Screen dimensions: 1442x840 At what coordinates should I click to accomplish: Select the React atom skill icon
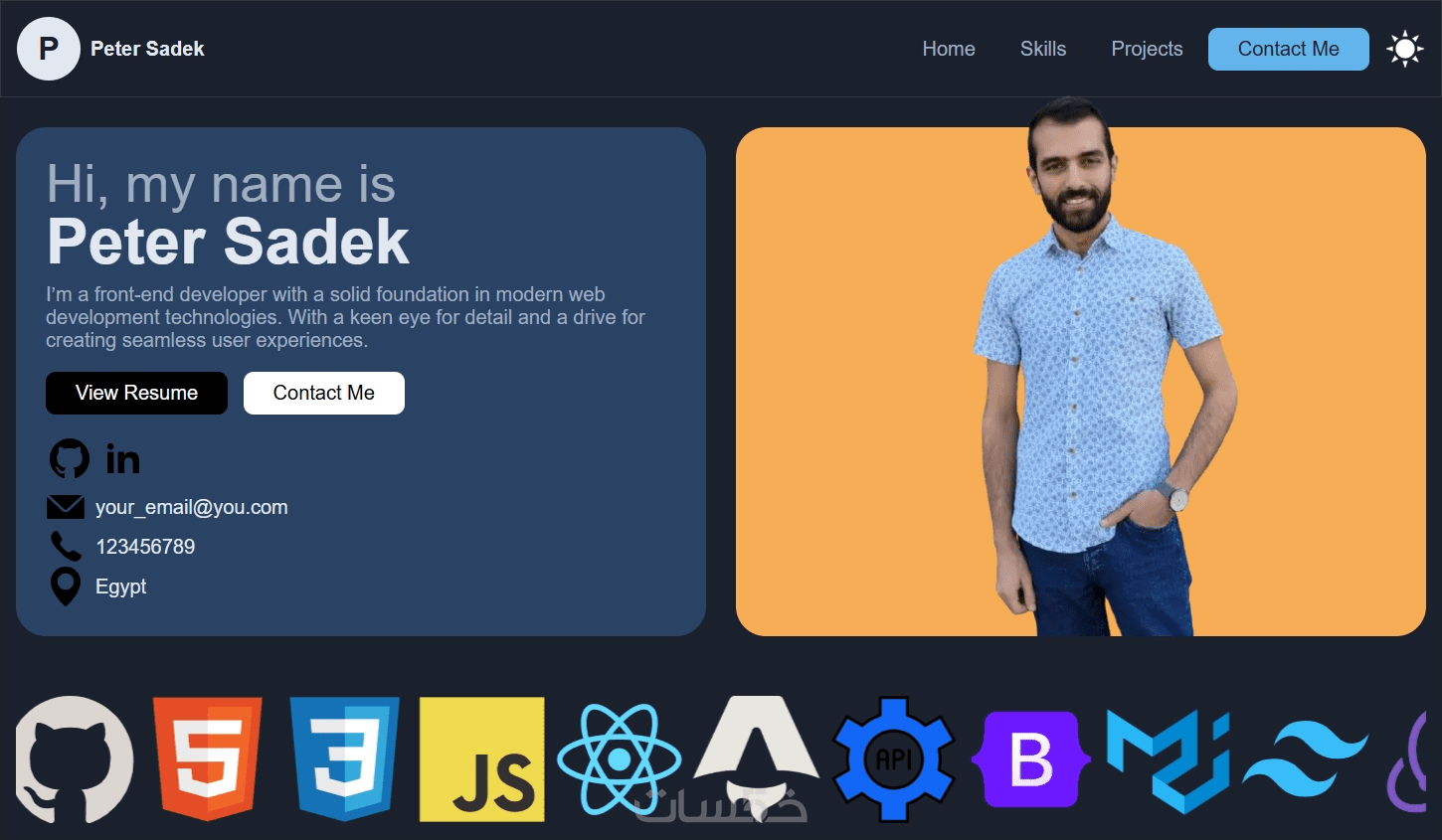click(620, 759)
